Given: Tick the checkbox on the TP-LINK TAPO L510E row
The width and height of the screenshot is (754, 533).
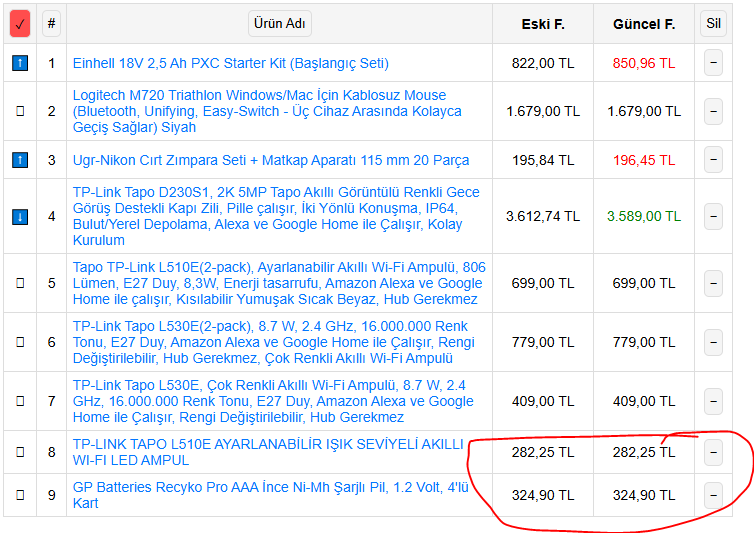Looking at the screenshot, I should tap(20, 452).
